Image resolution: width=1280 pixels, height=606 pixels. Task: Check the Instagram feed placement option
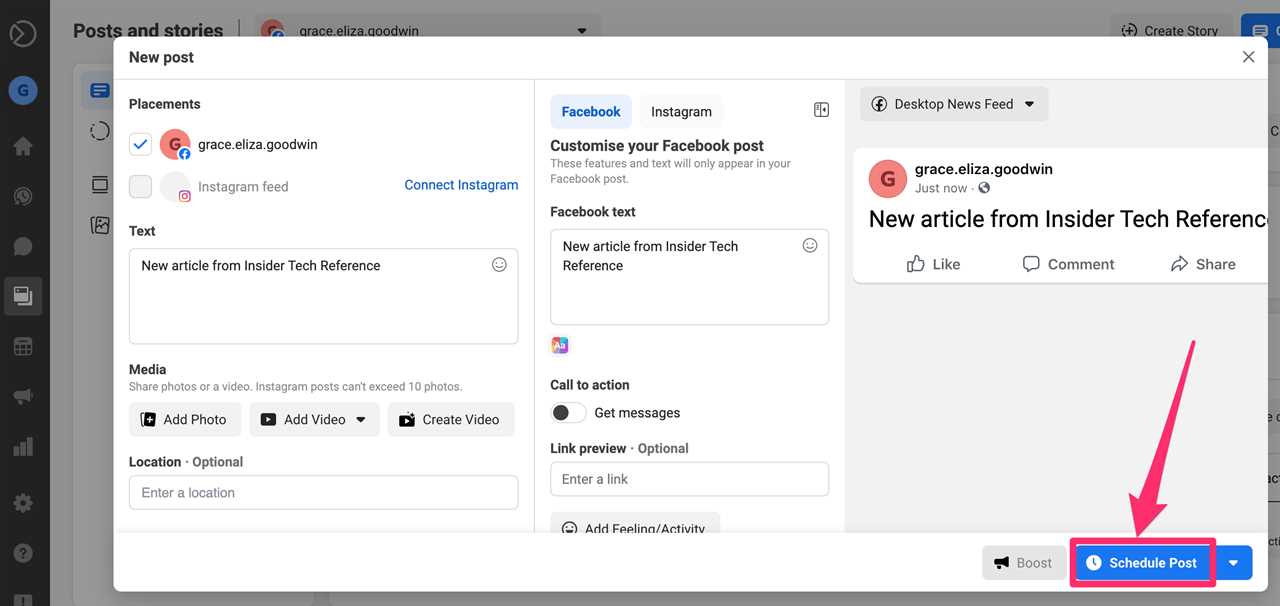tap(140, 186)
